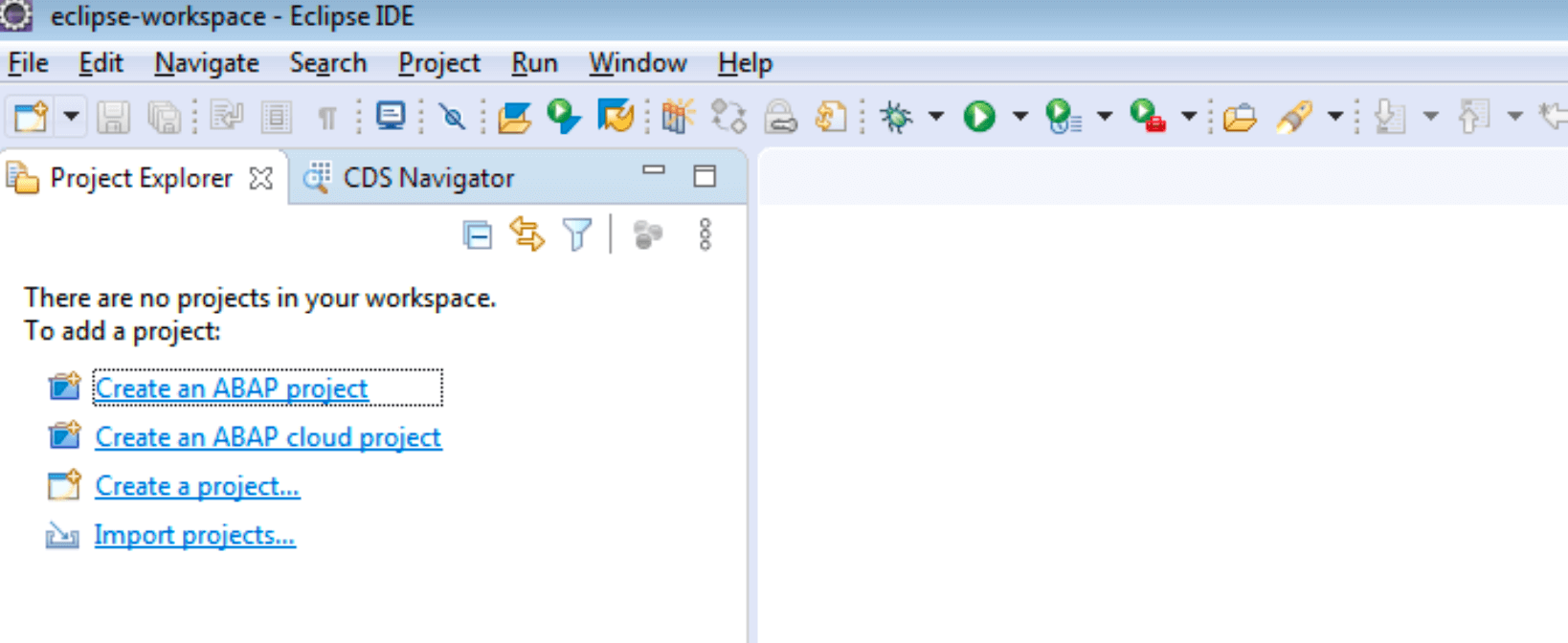Open the Project Explorer View Menu (three dots)
The height and width of the screenshot is (643, 1568).
coord(706,234)
